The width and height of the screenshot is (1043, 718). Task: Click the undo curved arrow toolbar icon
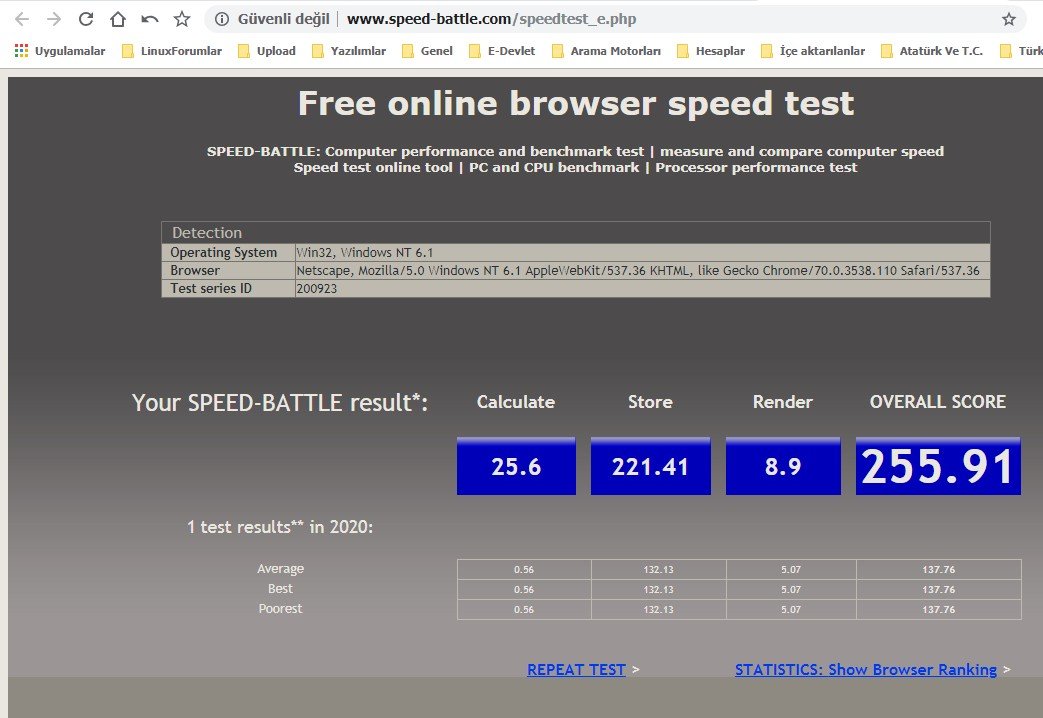150,19
